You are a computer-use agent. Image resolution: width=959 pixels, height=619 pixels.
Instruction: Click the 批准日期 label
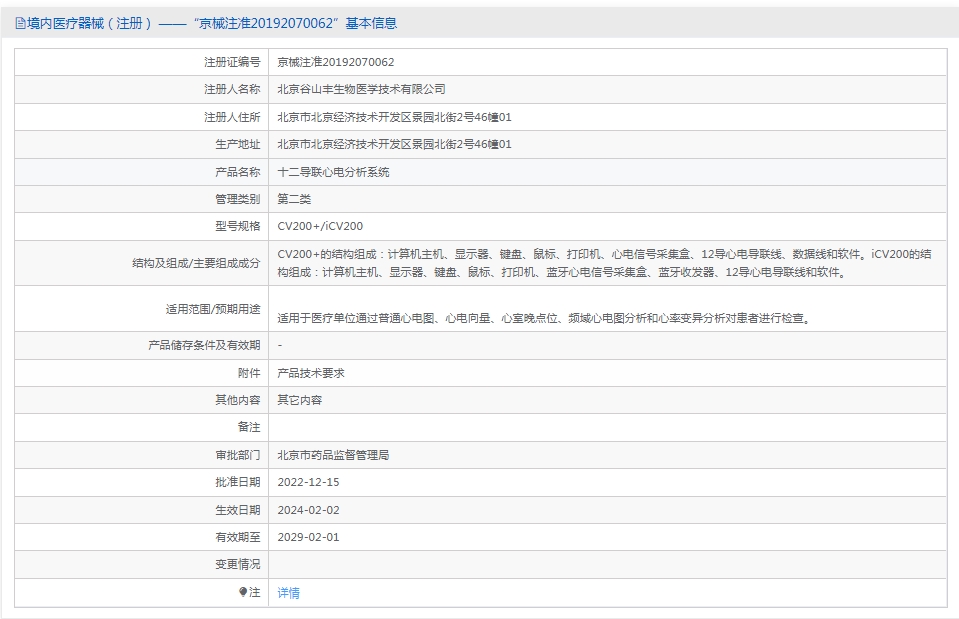pyautogui.click(x=238, y=482)
